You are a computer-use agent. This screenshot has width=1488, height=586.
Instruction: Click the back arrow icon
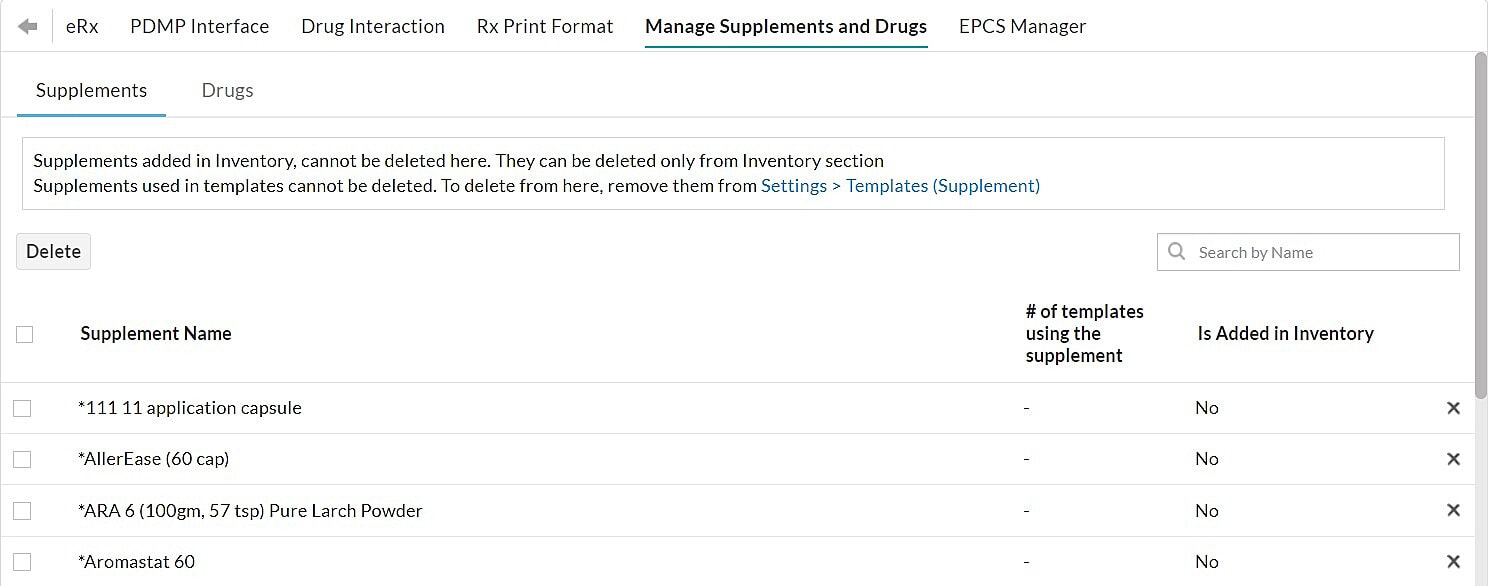[28, 27]
